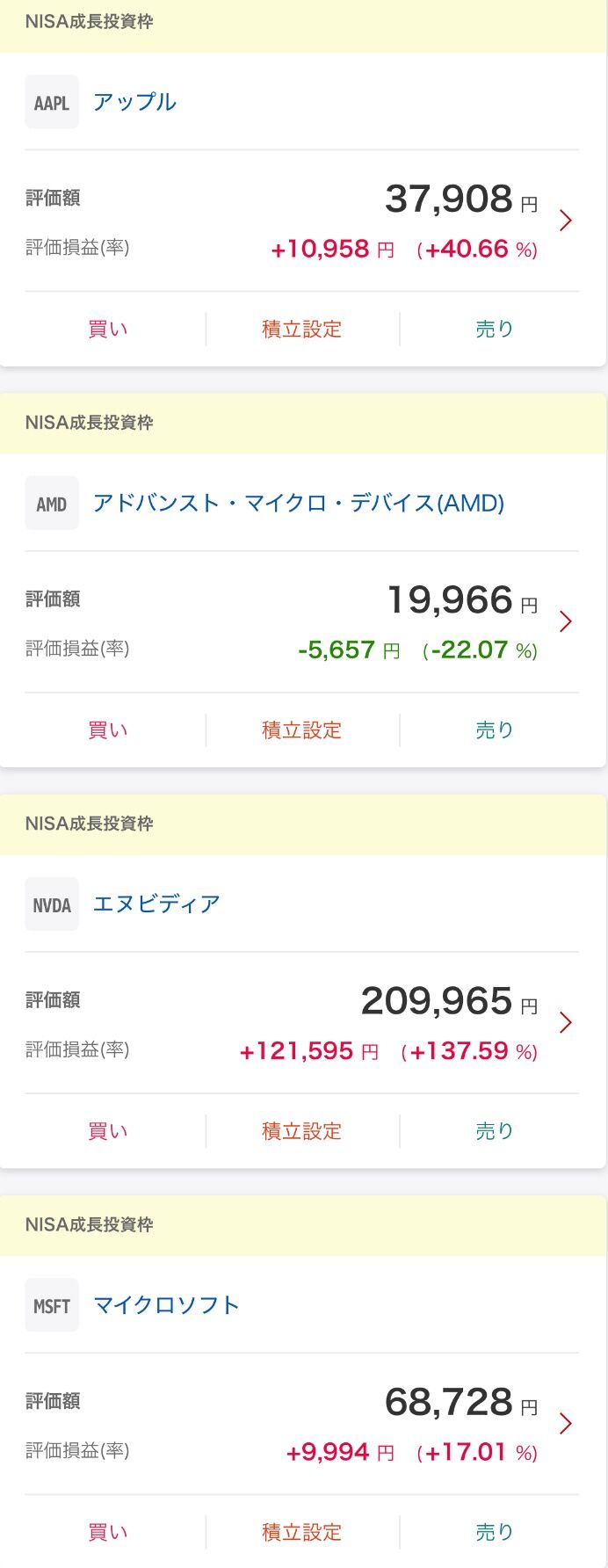This screenshot has height=1568, width=608.
Task: Open the アップル stock link
Action: [134, 102]
